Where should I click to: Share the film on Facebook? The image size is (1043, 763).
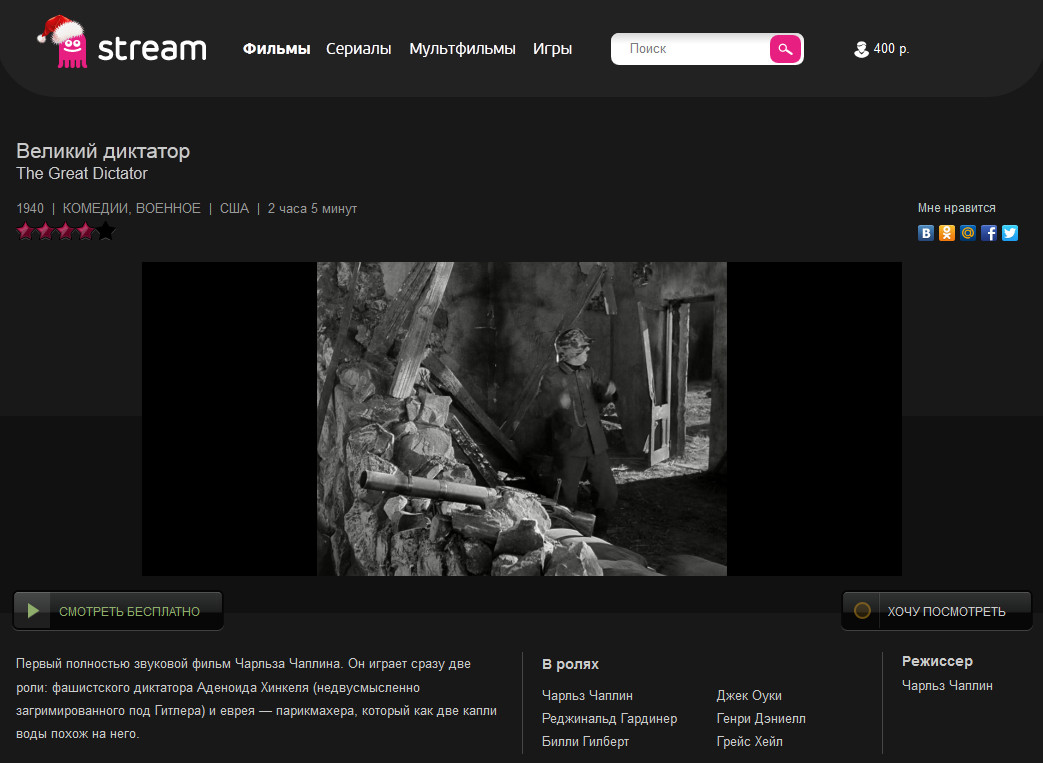tap(989, 233)
